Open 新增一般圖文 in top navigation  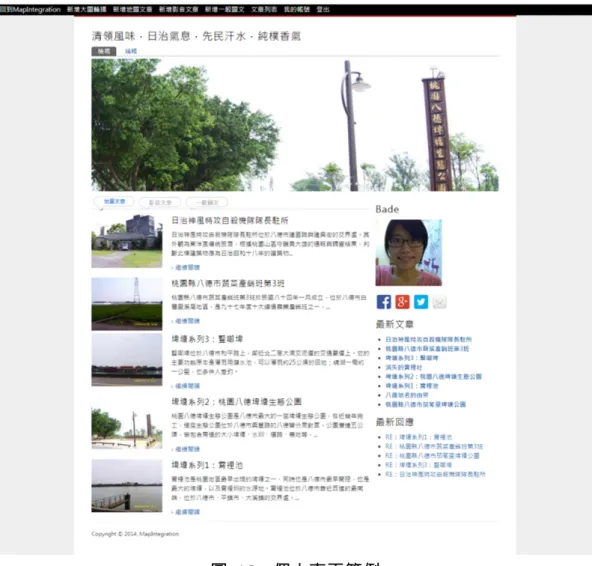pyautogui.click(x=225, y=9)
